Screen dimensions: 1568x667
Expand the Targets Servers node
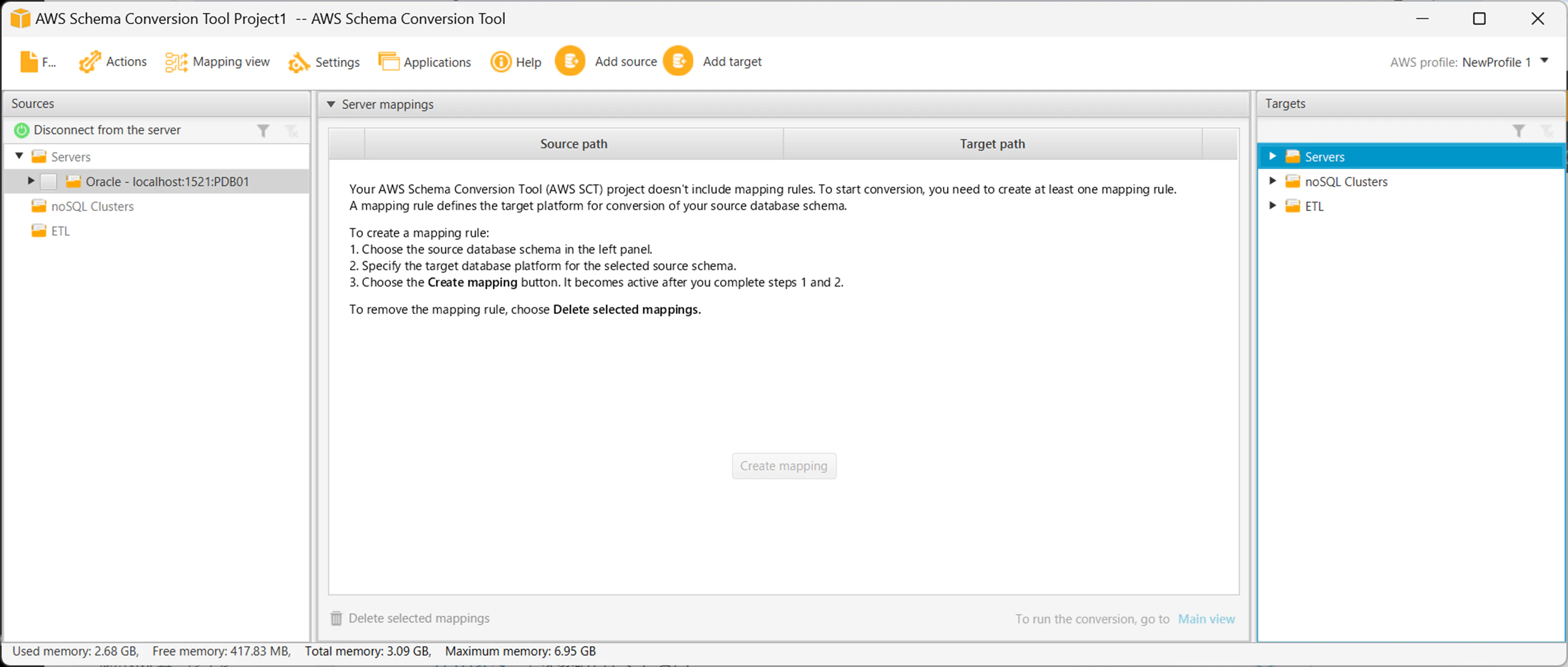[x=1272, y=156]
